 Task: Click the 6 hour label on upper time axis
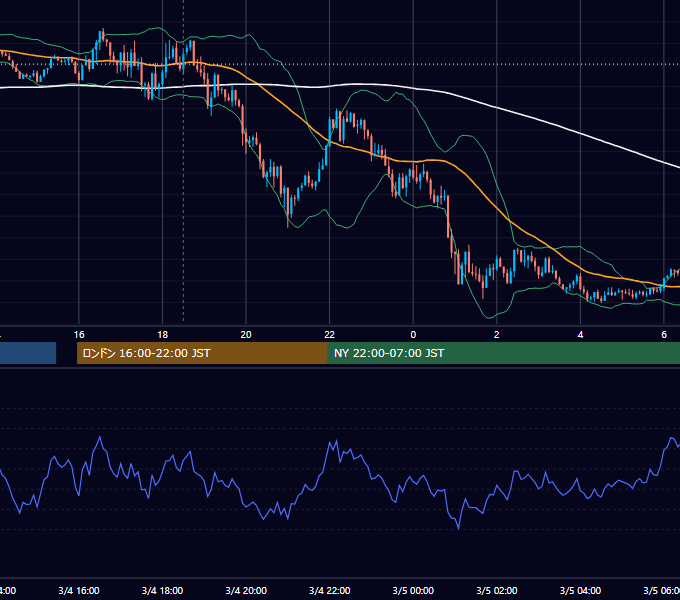coord(664,335)
